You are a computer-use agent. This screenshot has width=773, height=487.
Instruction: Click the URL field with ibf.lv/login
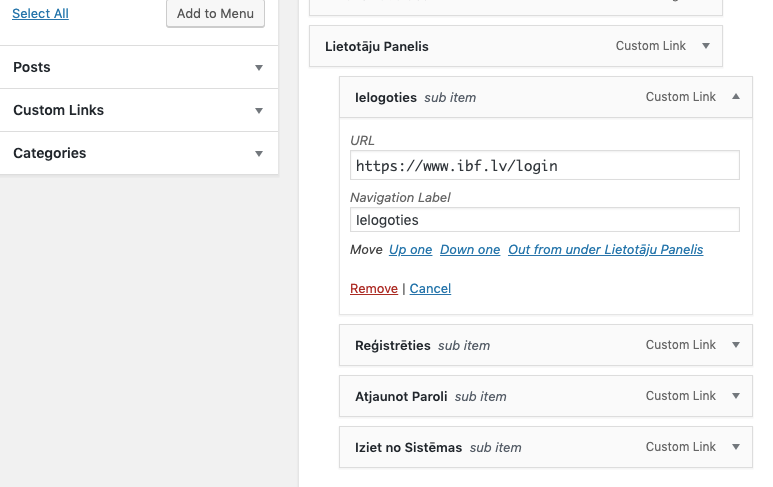[x=544, y=165]
